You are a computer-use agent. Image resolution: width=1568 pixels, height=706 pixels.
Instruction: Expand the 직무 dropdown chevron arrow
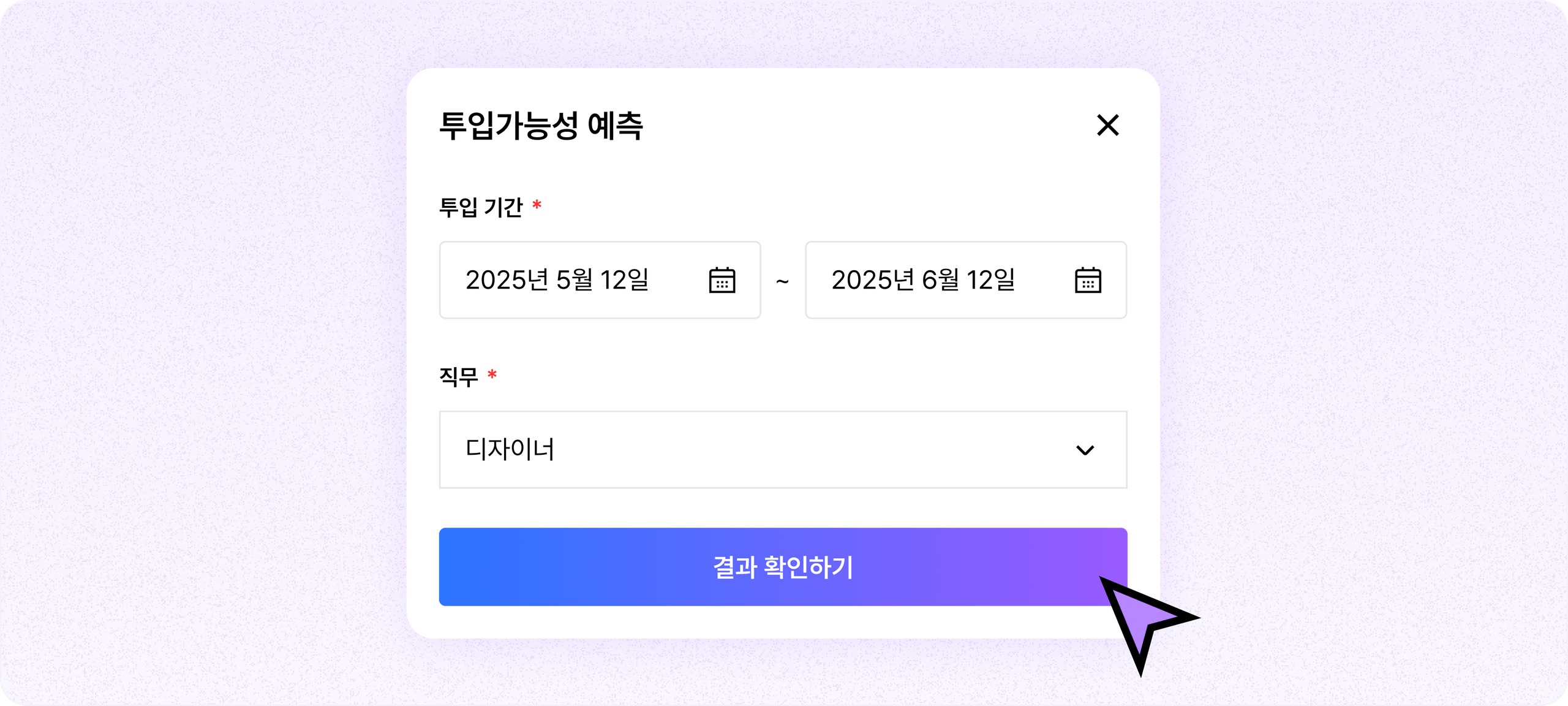[x=1085, y=450]
